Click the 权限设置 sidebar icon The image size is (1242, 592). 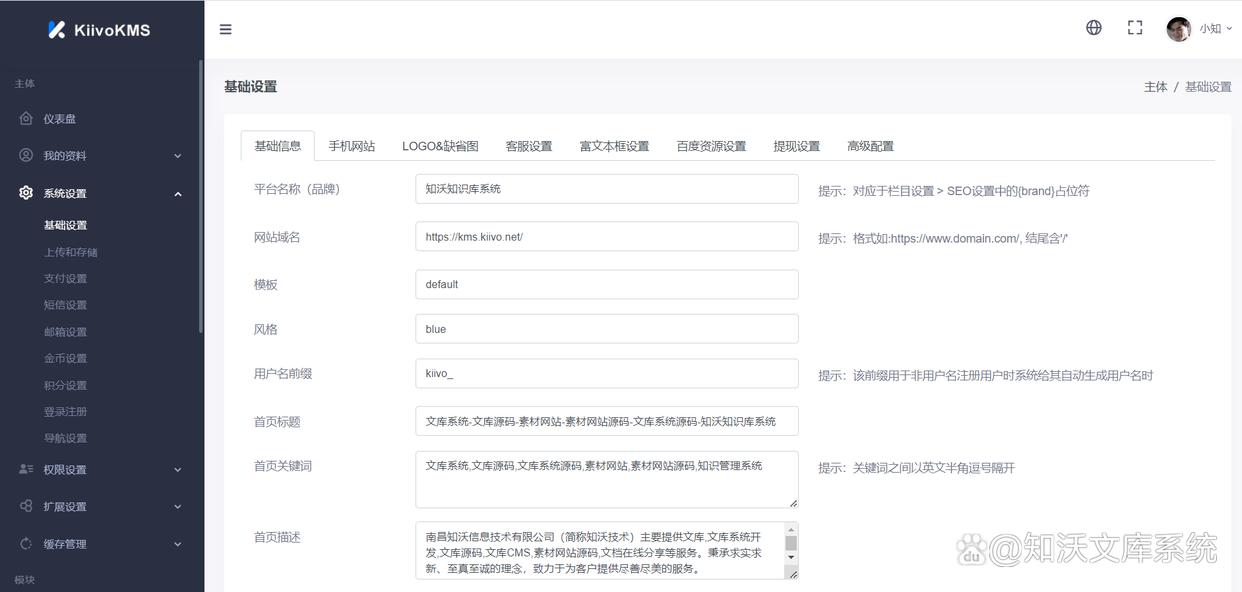point(26,469)
